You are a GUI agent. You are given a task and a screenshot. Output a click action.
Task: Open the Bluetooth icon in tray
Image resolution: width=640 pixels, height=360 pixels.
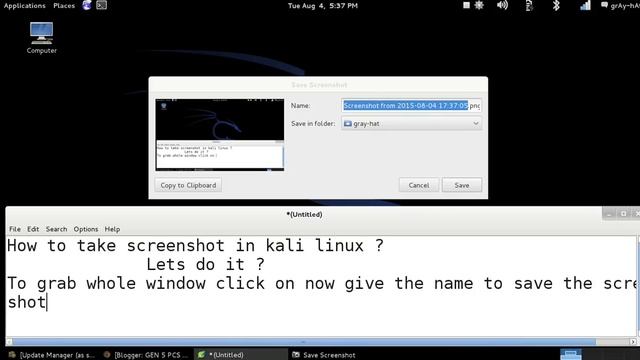click(556, 5)
